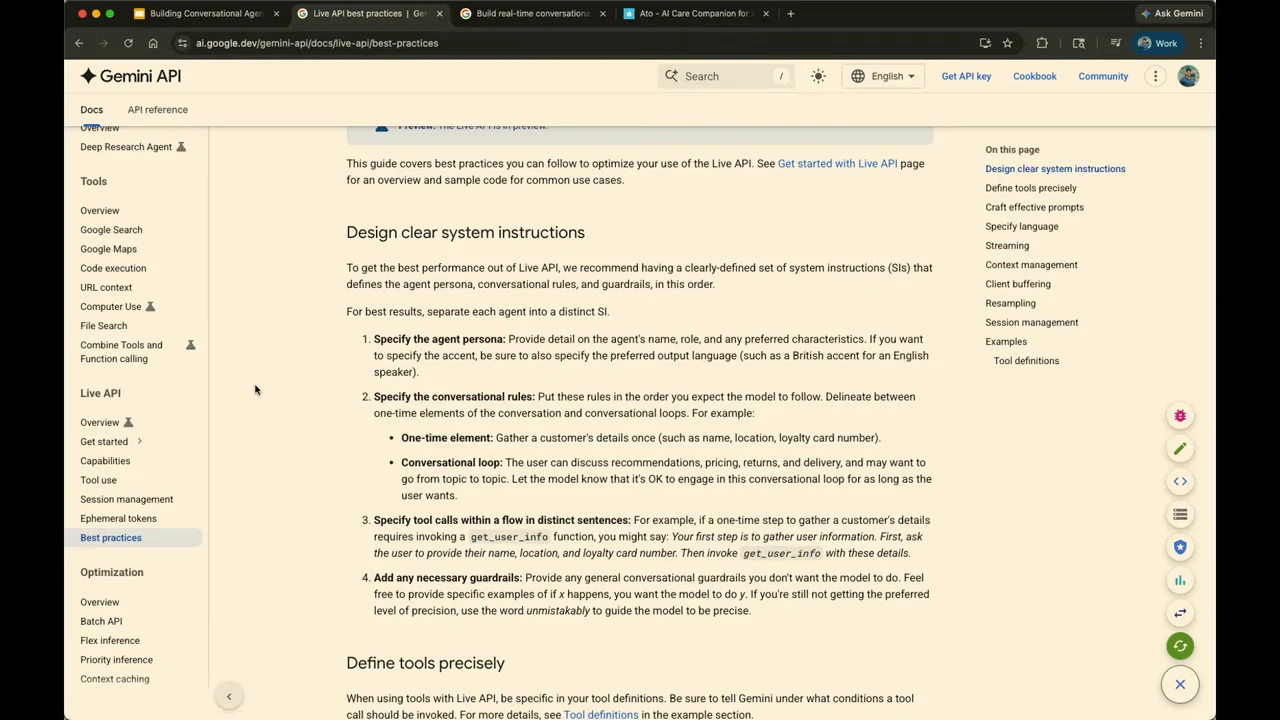The image size is (1280, 720).
Task: Open Code execution in sidebar
Action: tap(113, 268)
